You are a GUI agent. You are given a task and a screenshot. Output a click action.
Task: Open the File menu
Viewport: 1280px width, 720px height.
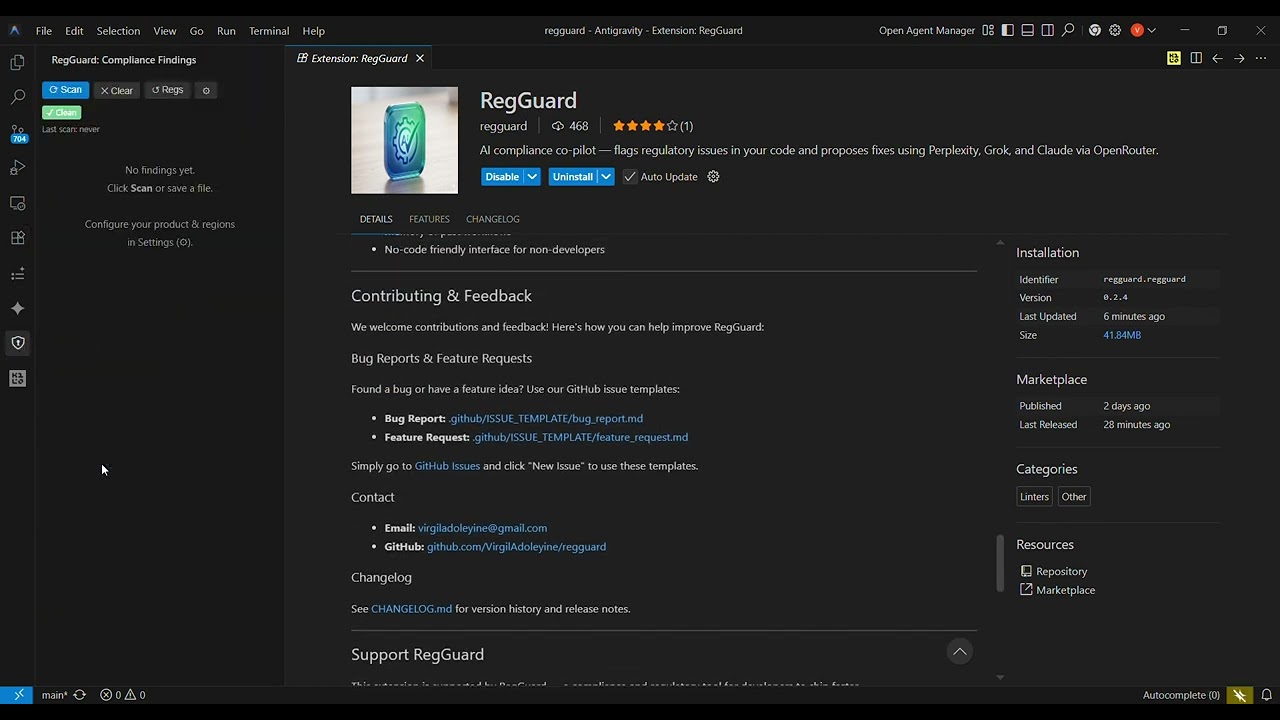[44, 31]
